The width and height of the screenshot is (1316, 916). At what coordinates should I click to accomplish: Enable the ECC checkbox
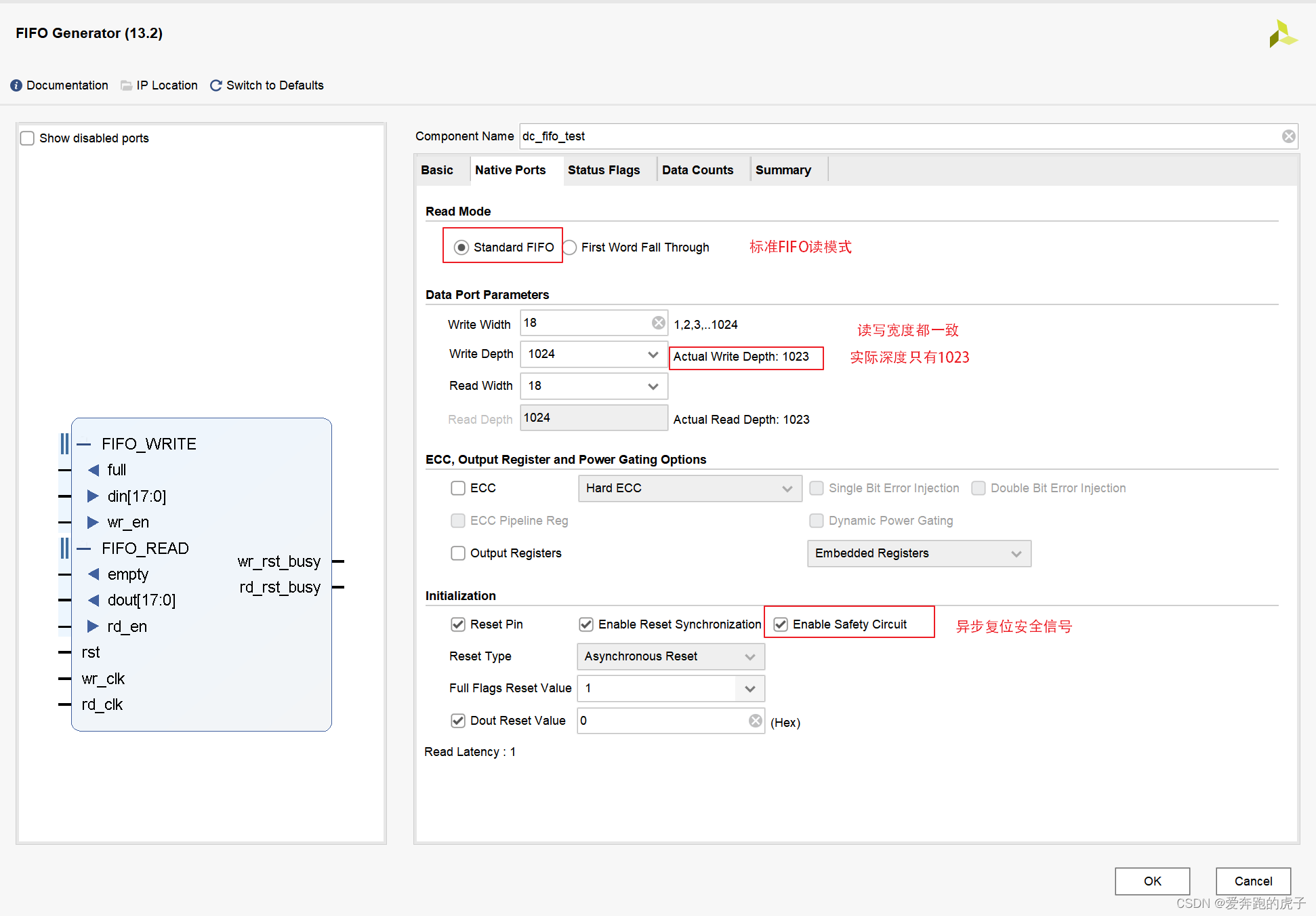click(x=458, y=488)
